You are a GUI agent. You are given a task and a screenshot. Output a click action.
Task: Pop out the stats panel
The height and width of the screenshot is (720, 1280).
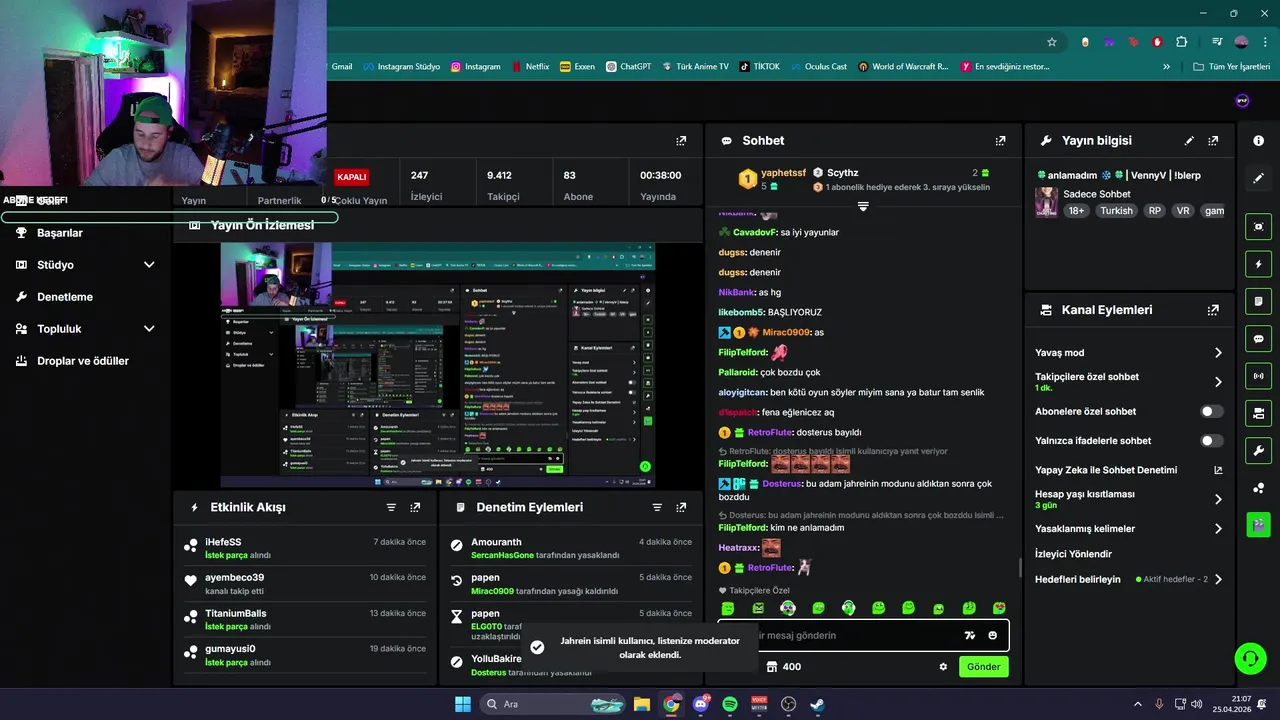click(681, 141)
